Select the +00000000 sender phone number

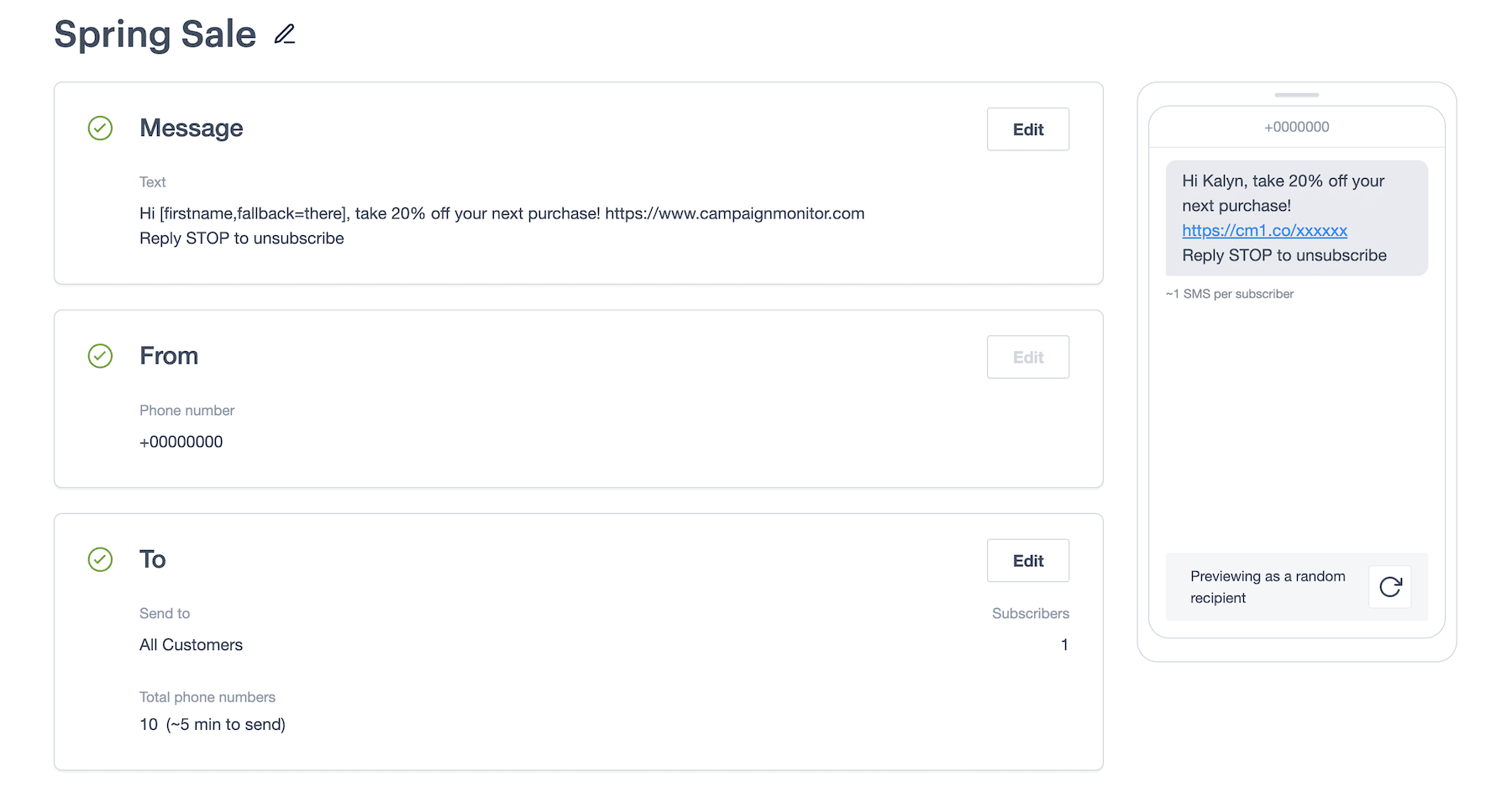(181, 442)
